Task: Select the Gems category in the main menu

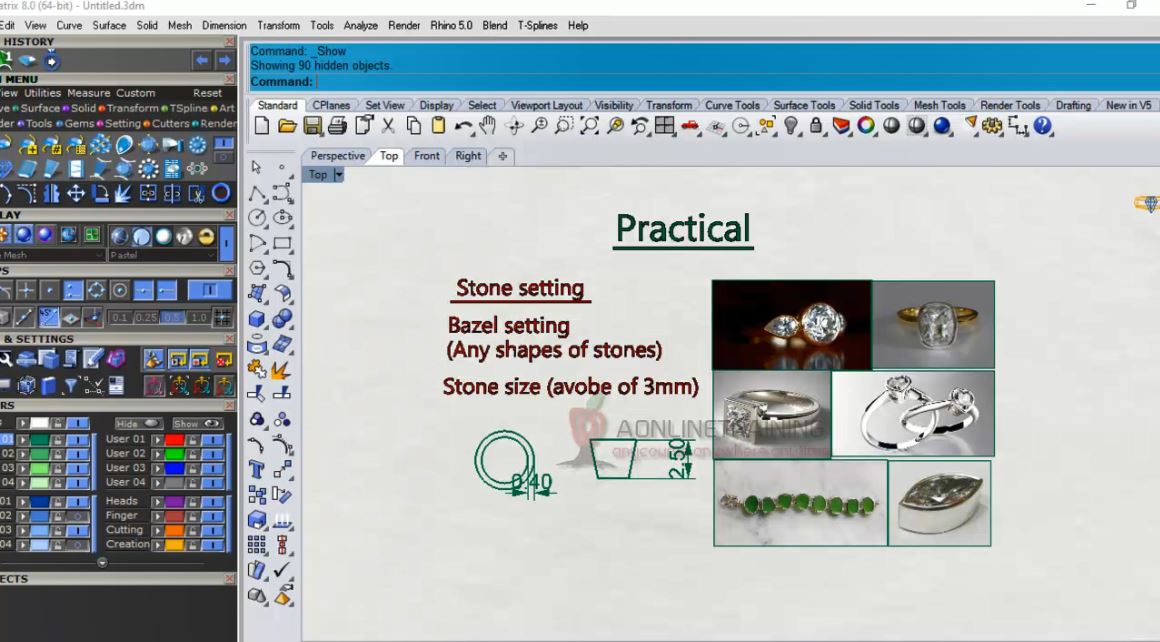Action: 78,124
